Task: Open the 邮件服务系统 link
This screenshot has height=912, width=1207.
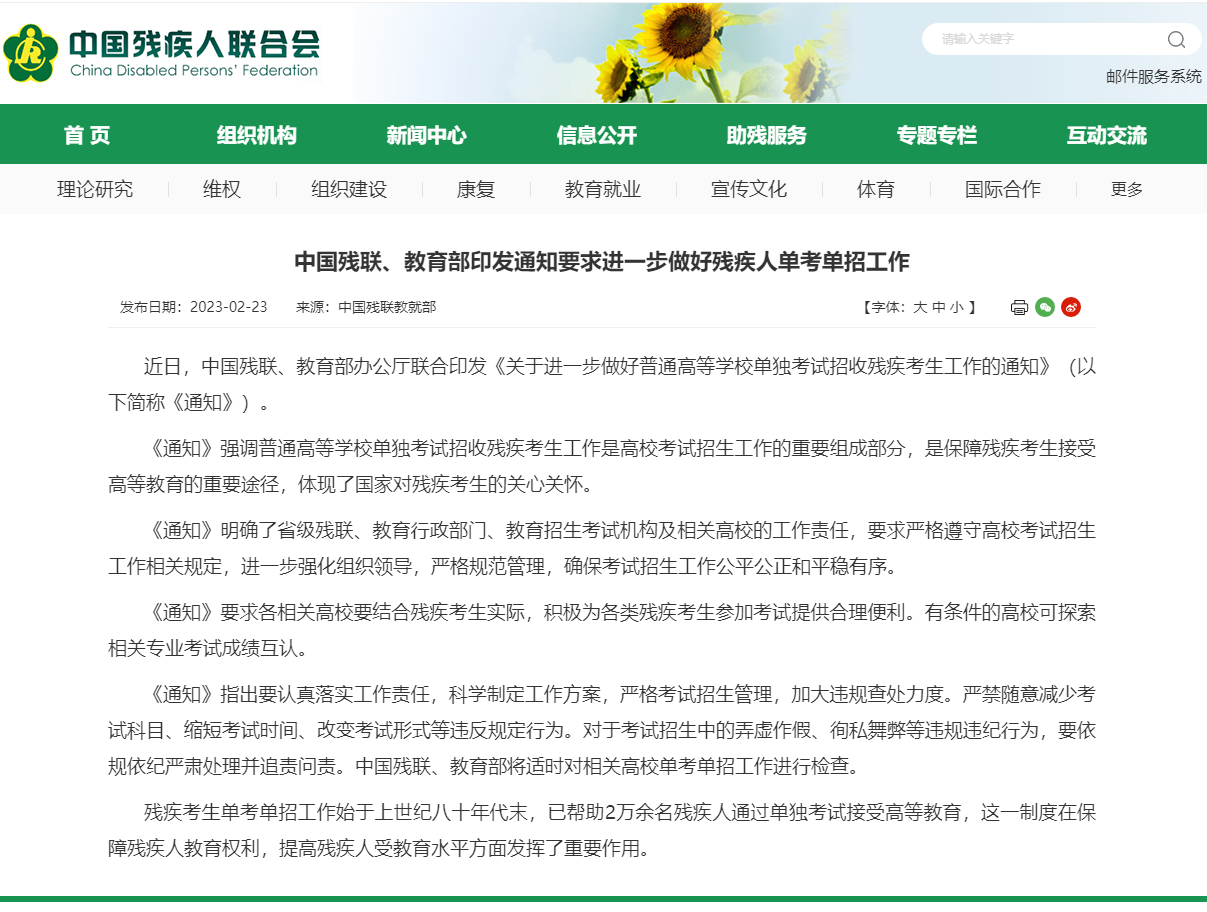Action: pyautogui.click(x=1153, y=76)
